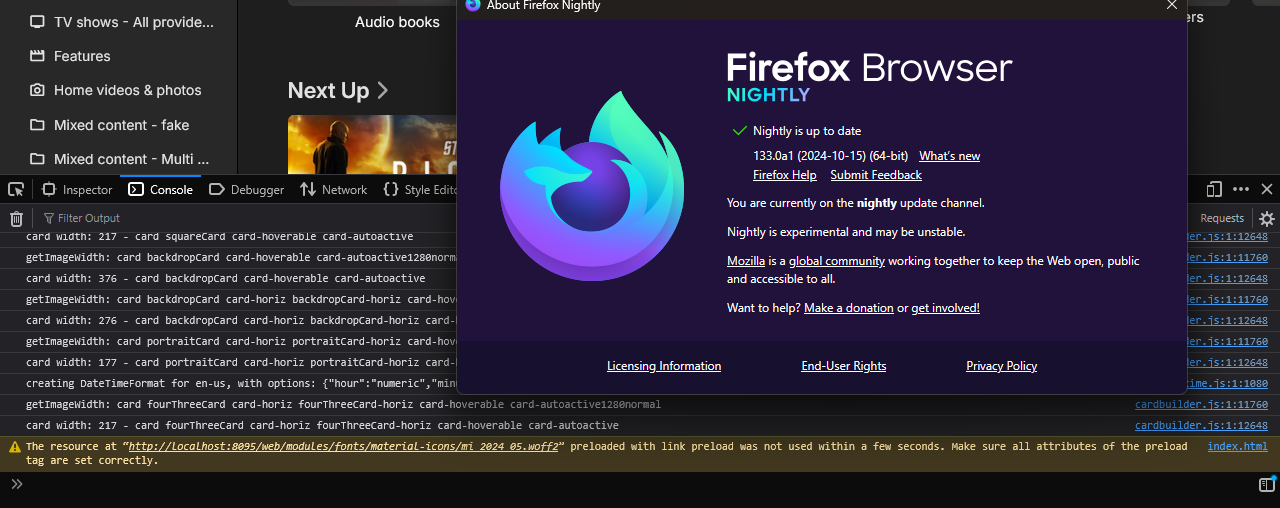
Task: Activate the element picker icon in devtools
Action: point(16,189)
